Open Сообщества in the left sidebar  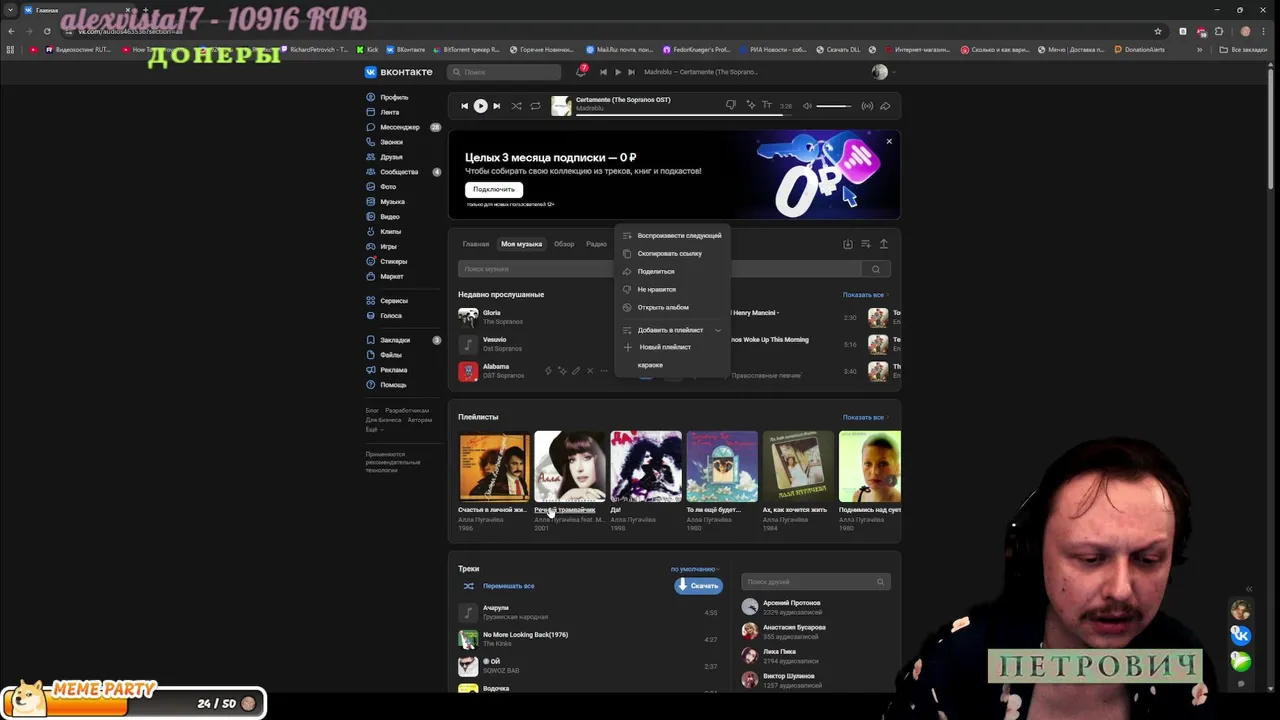(399, 172)
